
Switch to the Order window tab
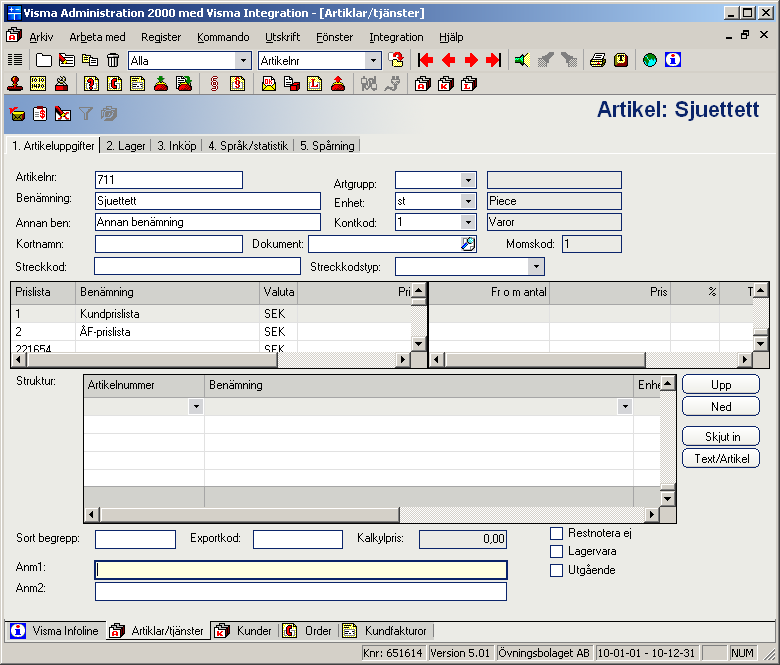307,631
